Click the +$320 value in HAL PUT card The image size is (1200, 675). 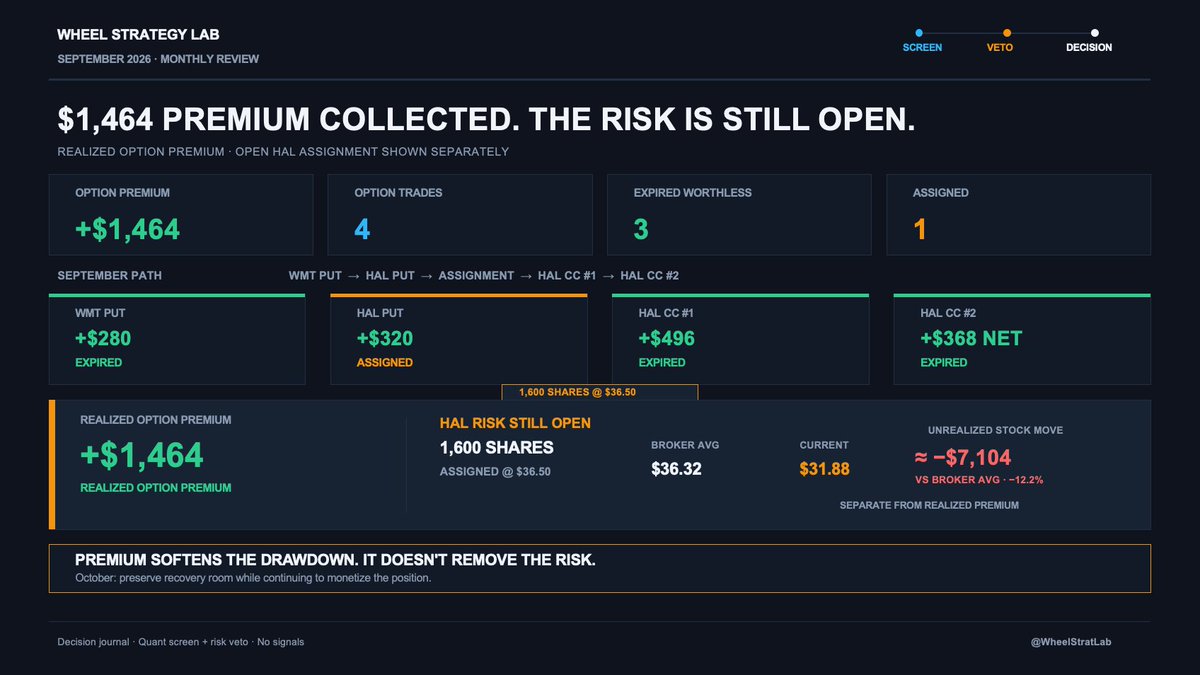[x=385, y=338]
